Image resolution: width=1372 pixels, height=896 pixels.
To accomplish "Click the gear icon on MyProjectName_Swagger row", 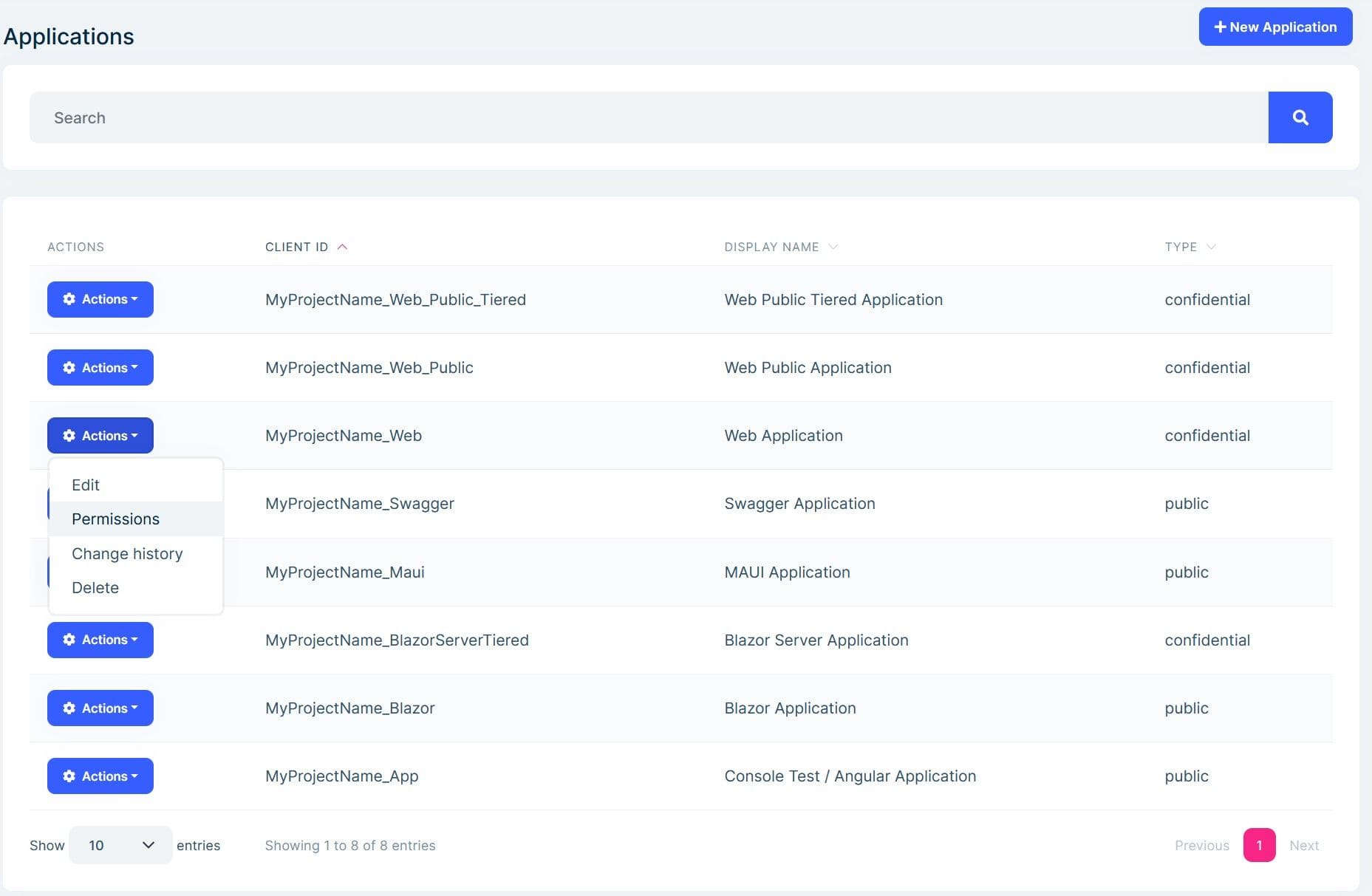I will [69, 503].
